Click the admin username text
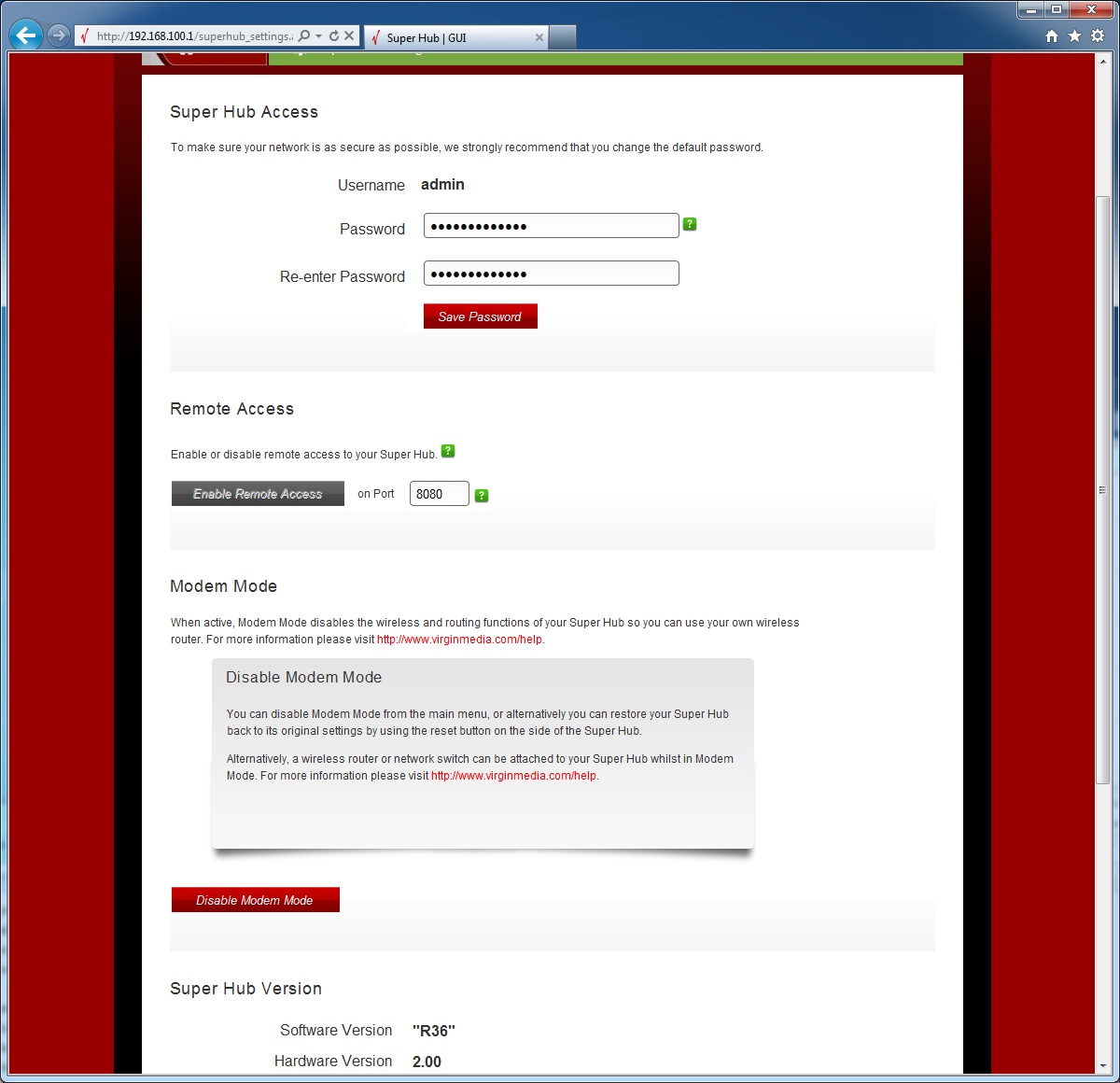1120x1083 pixels. pyautogui.click(x=442, y=185)
